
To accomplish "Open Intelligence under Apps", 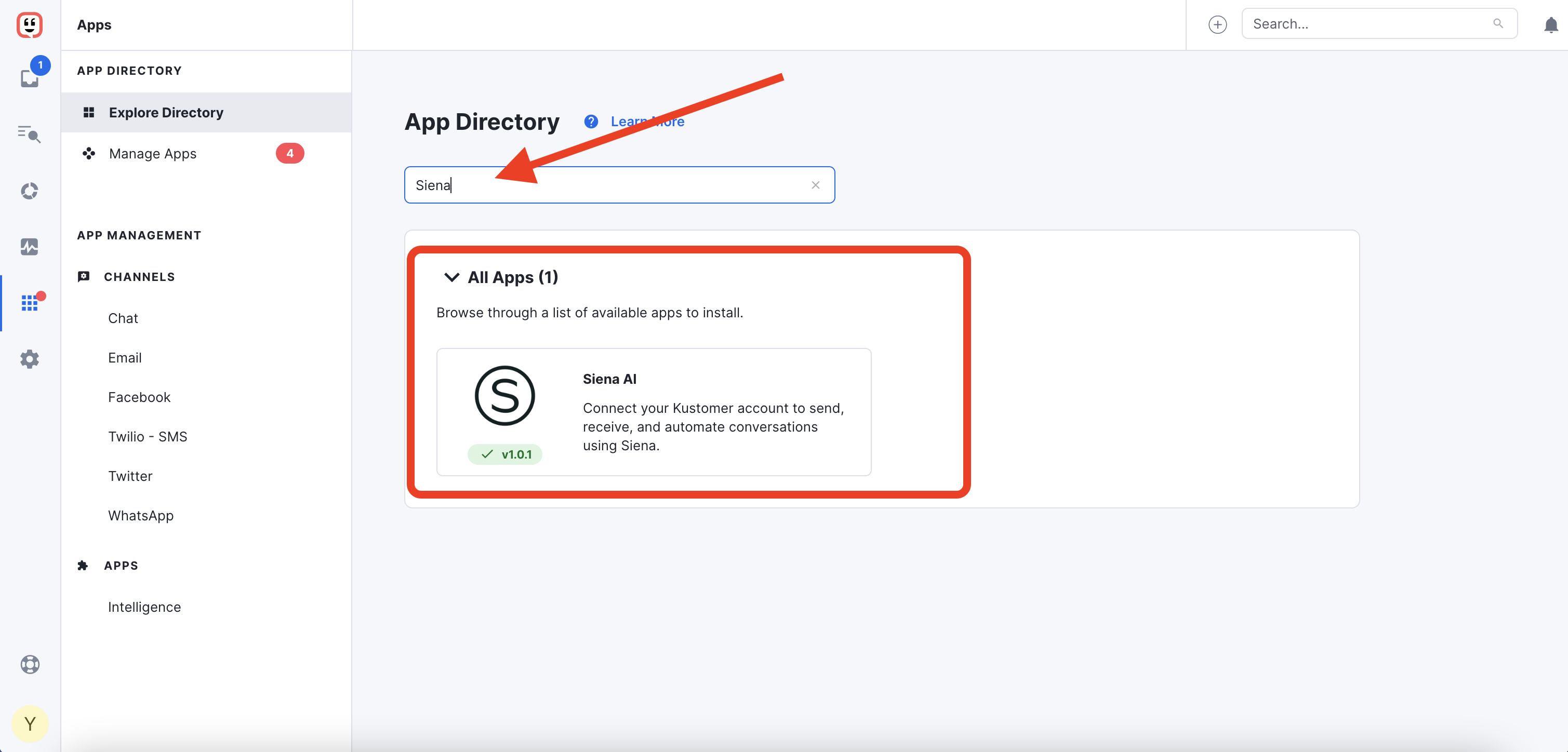I will pyautogui.click(x=144, y=607).
